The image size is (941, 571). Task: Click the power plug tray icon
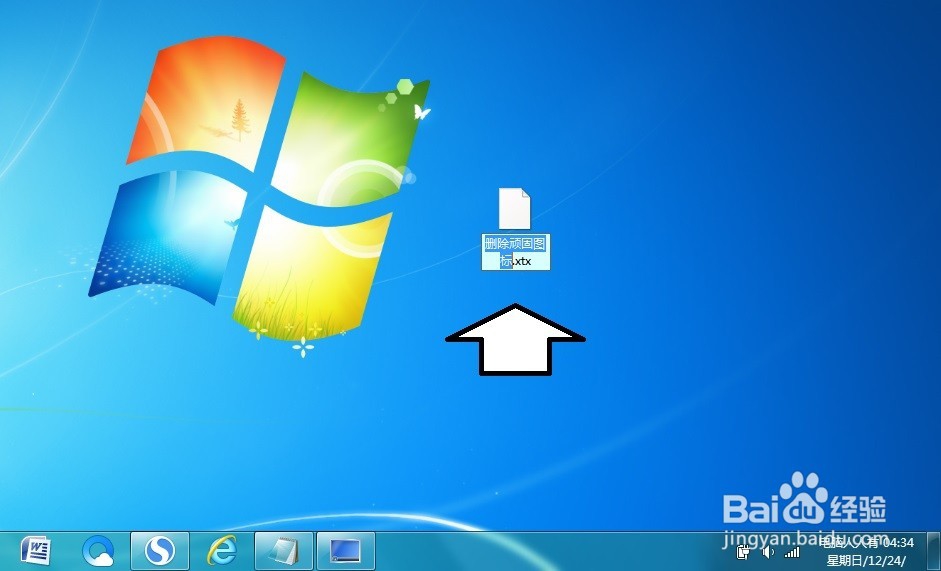pos(744,552)
